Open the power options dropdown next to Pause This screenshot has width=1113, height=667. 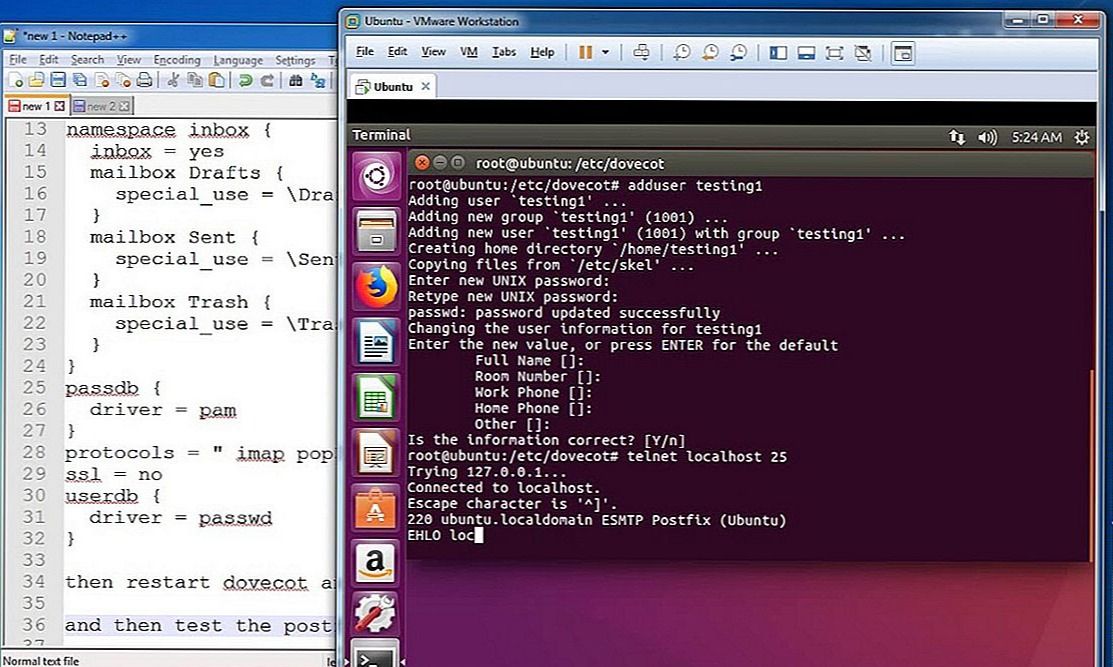pyautogui.click(x=605, y=53)
